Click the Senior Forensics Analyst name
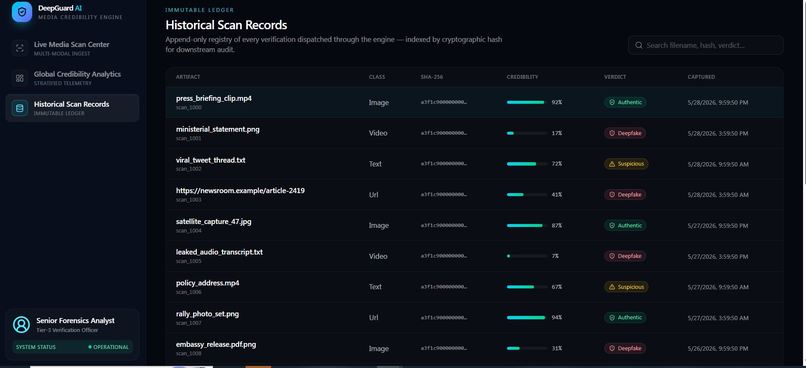The height and width of the screenshot is (368, 806). (x=76, y=321)
